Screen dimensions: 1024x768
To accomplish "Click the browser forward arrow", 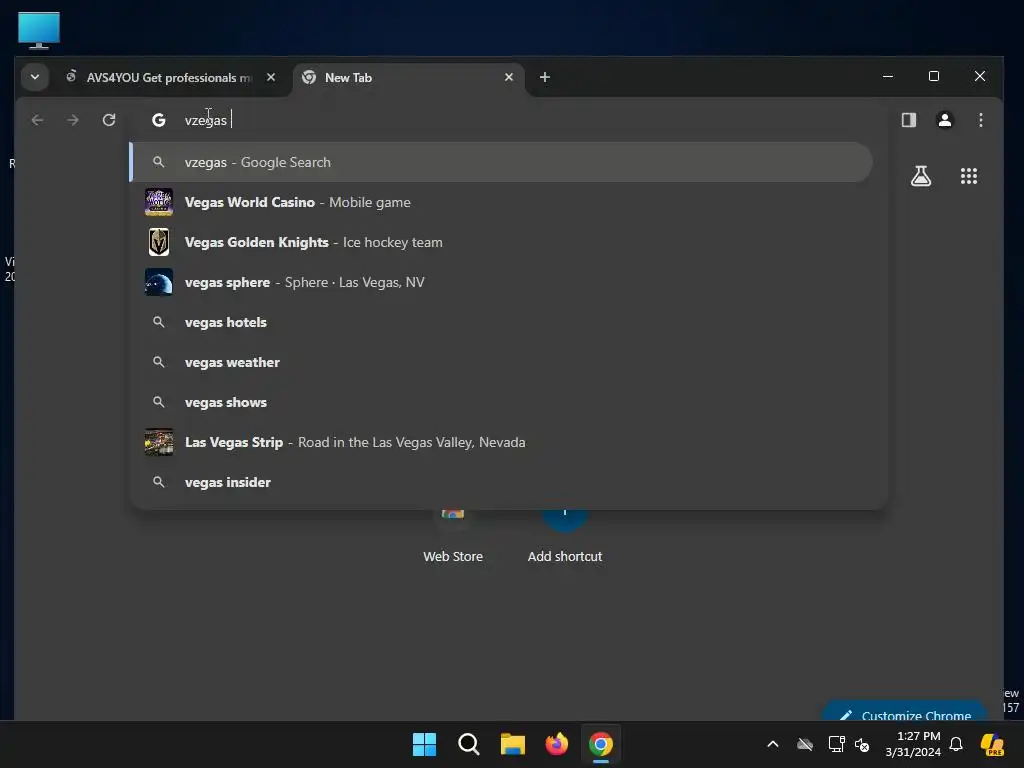I will pyautogui.click(x=73, y=120).
